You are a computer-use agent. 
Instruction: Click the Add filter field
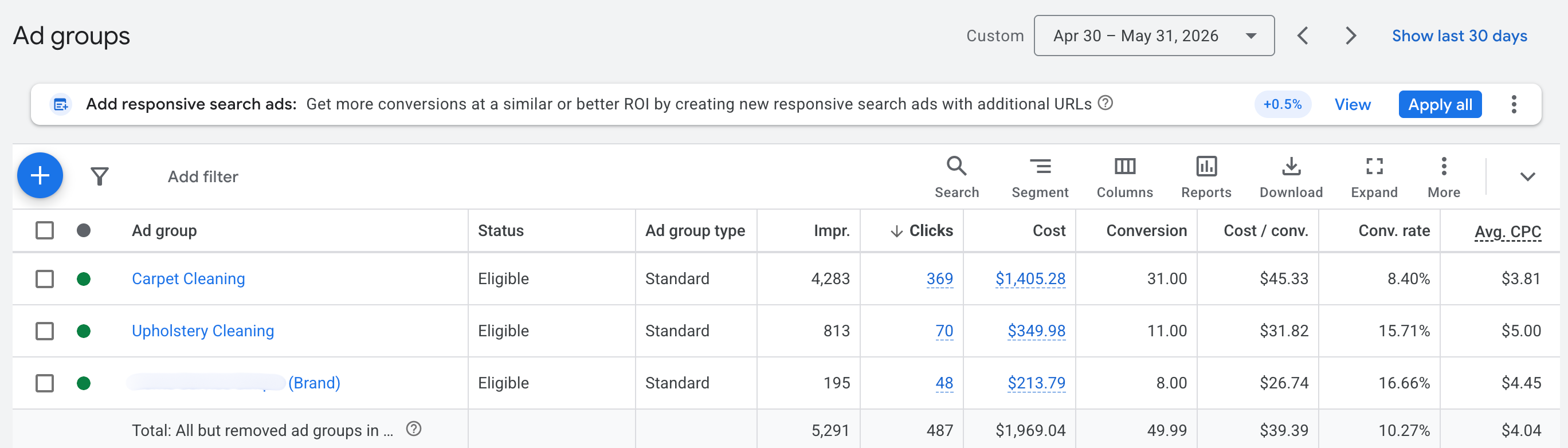(203, 176)
